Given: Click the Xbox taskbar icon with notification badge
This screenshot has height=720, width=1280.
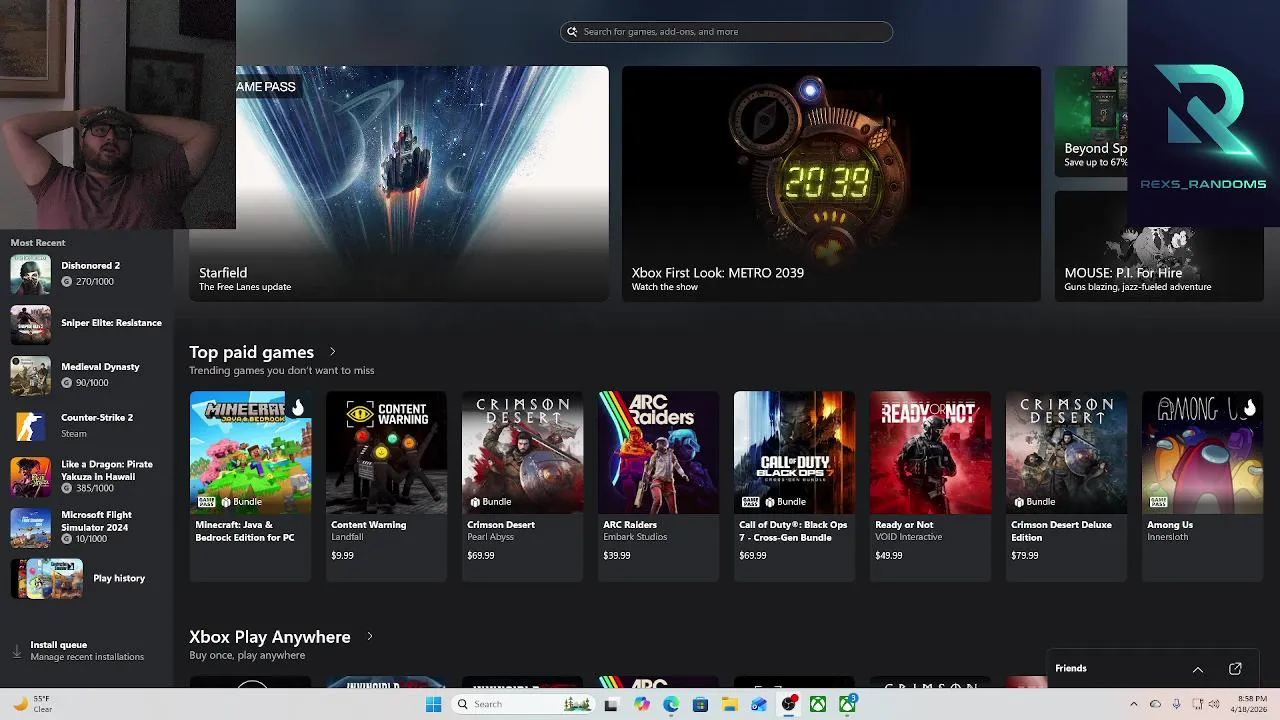Looking at the screenshot, I should pyautogui.click(x=848, y=704).
